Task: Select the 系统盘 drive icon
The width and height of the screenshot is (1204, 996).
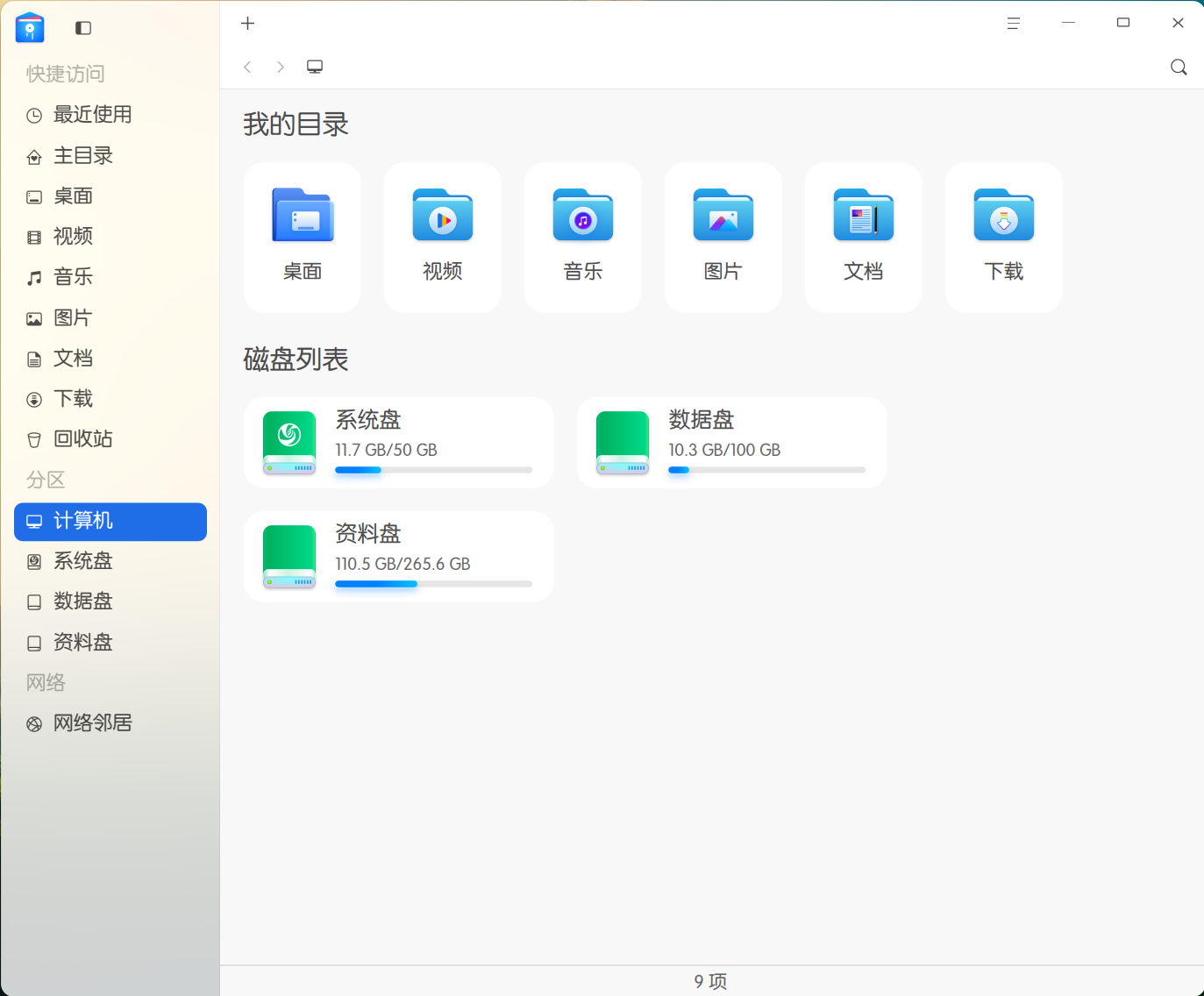Action: 289,443
